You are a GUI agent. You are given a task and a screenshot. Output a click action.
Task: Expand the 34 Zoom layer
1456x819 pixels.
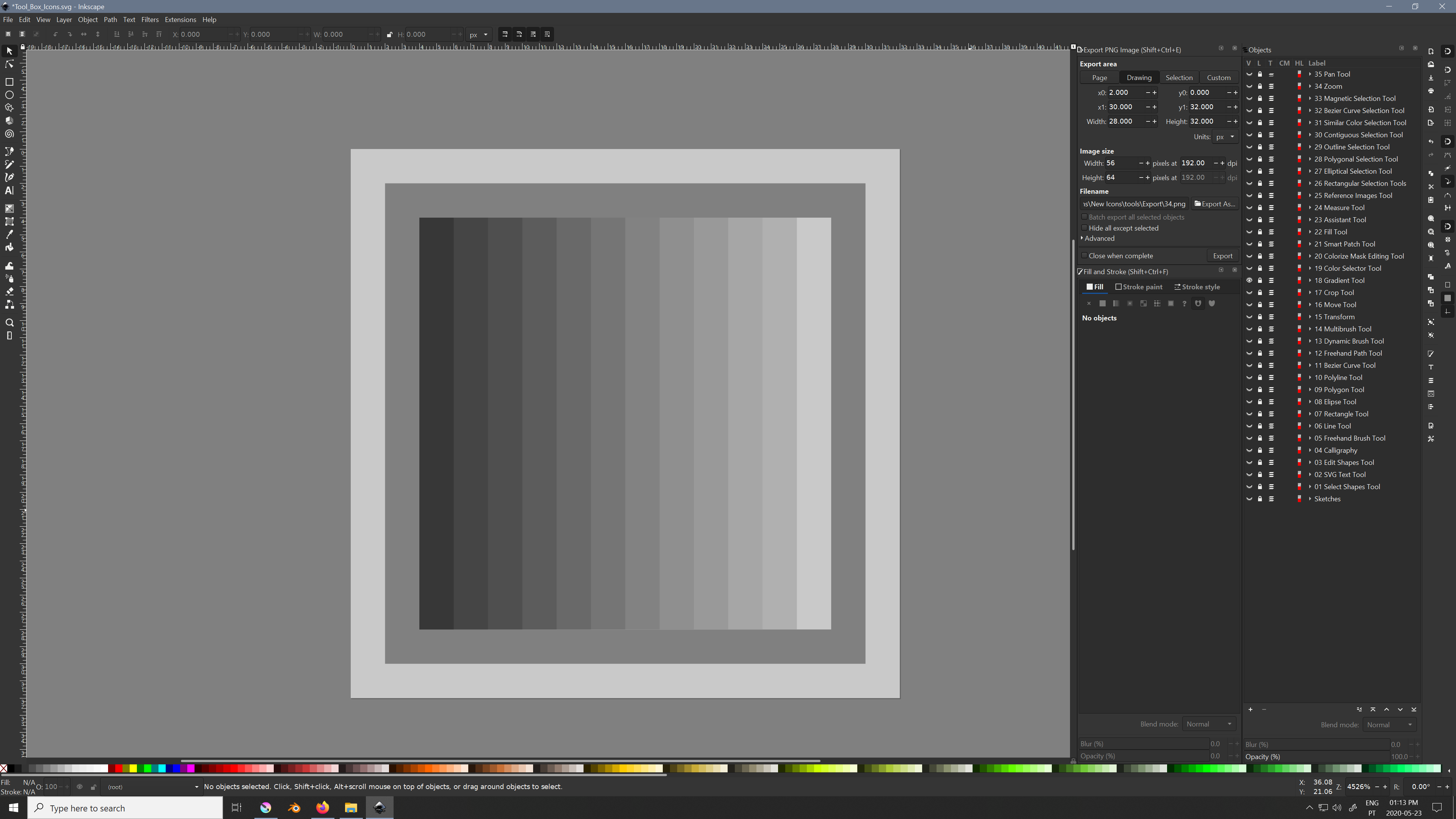coord(1310,86)
